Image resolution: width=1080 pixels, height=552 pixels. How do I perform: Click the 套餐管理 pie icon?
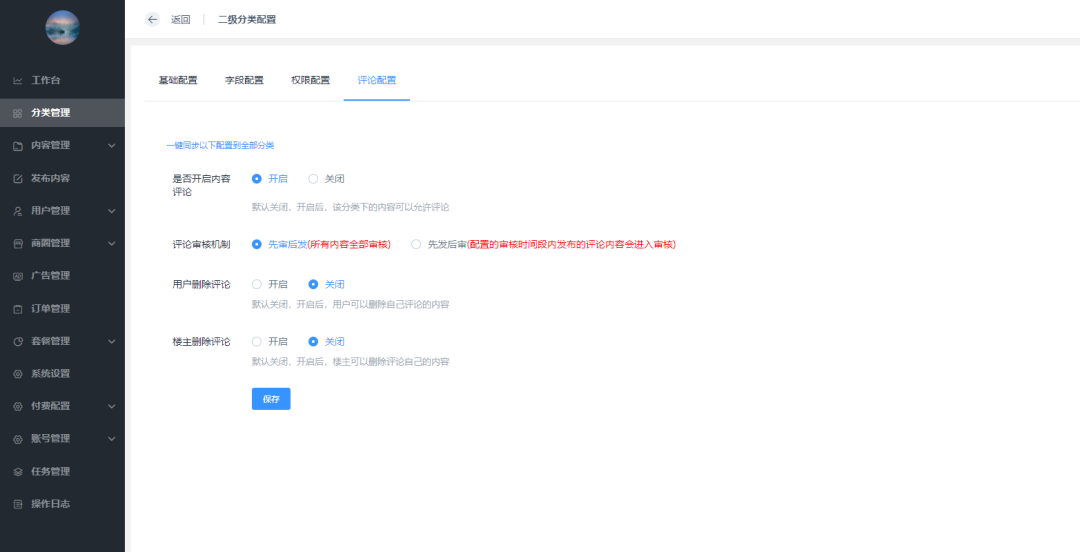(18, 341)
